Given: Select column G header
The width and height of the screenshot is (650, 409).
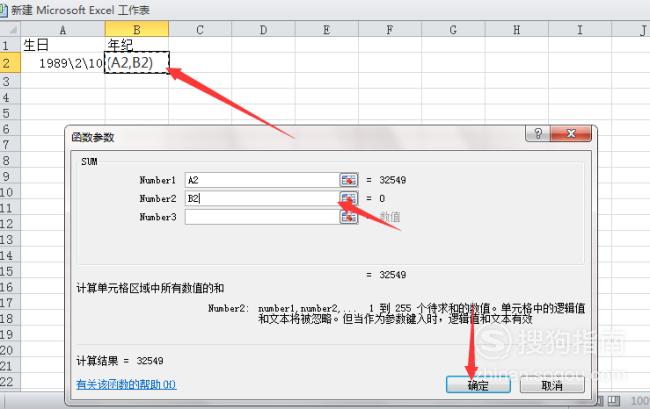Looking at the screenshot, I should pos(453,29).
